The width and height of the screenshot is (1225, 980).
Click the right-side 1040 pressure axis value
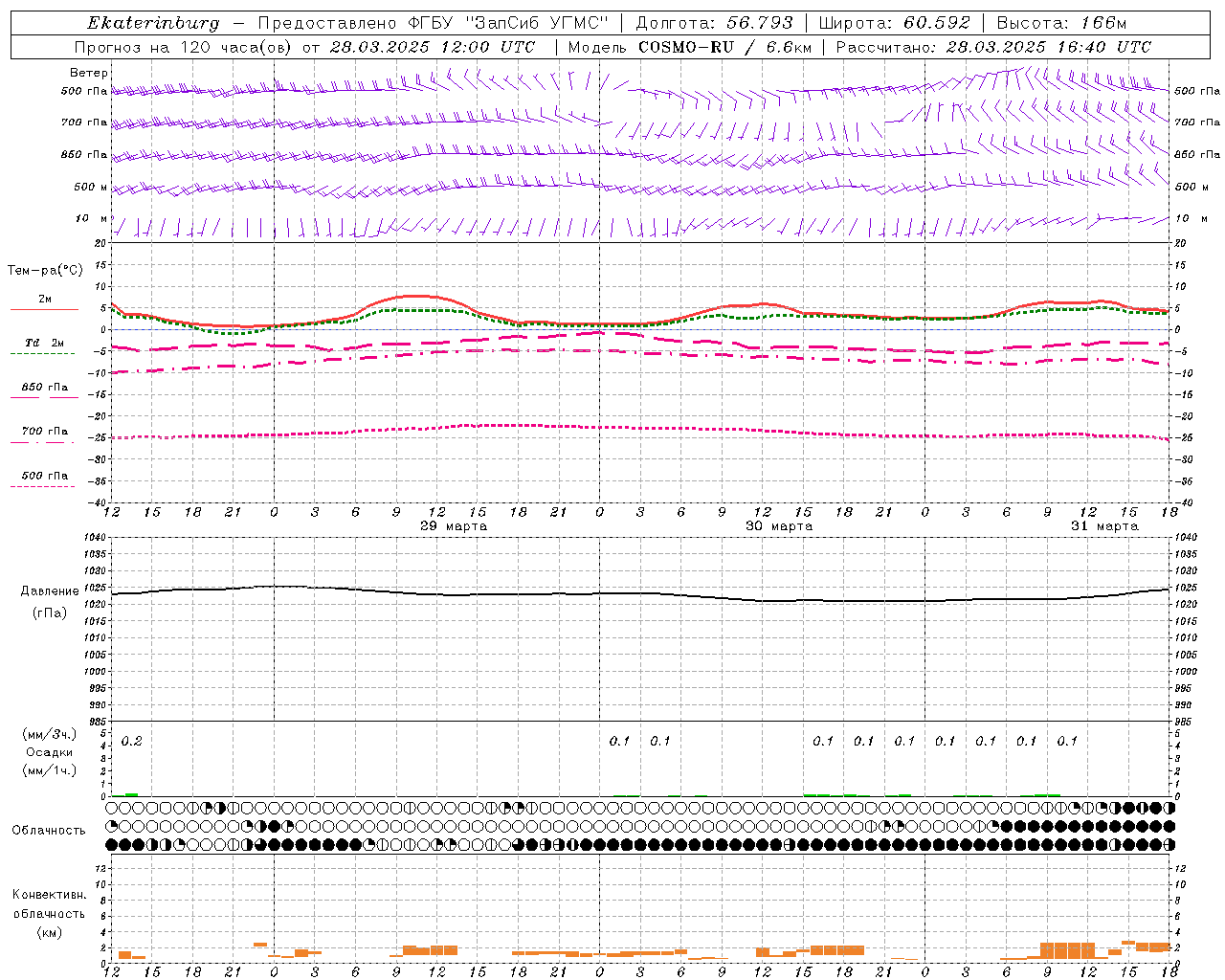tap(1185, 538)
